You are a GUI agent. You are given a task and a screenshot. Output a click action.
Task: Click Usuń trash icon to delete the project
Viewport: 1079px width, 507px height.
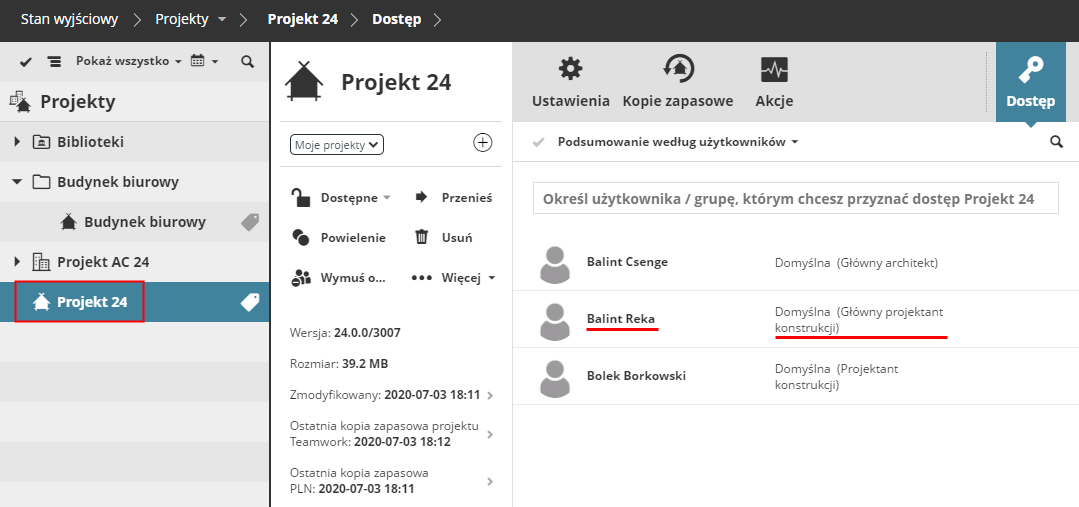coord(422,237)
